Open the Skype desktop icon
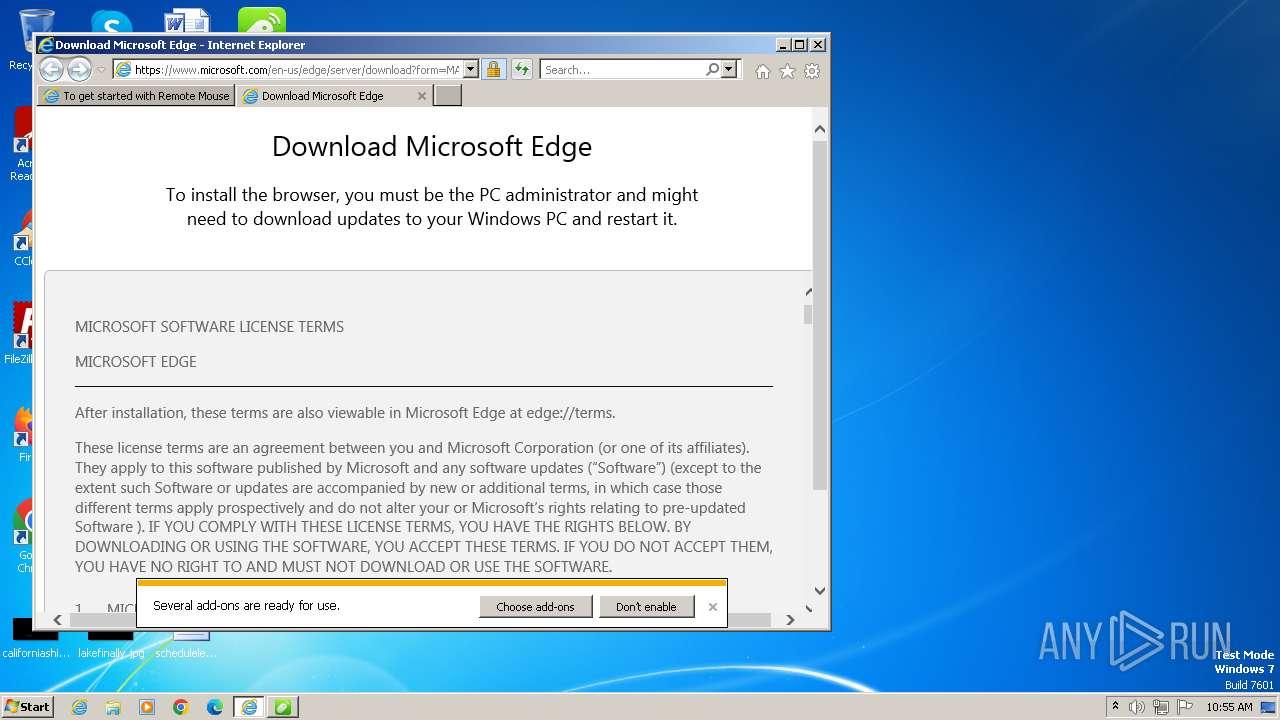 111,22
